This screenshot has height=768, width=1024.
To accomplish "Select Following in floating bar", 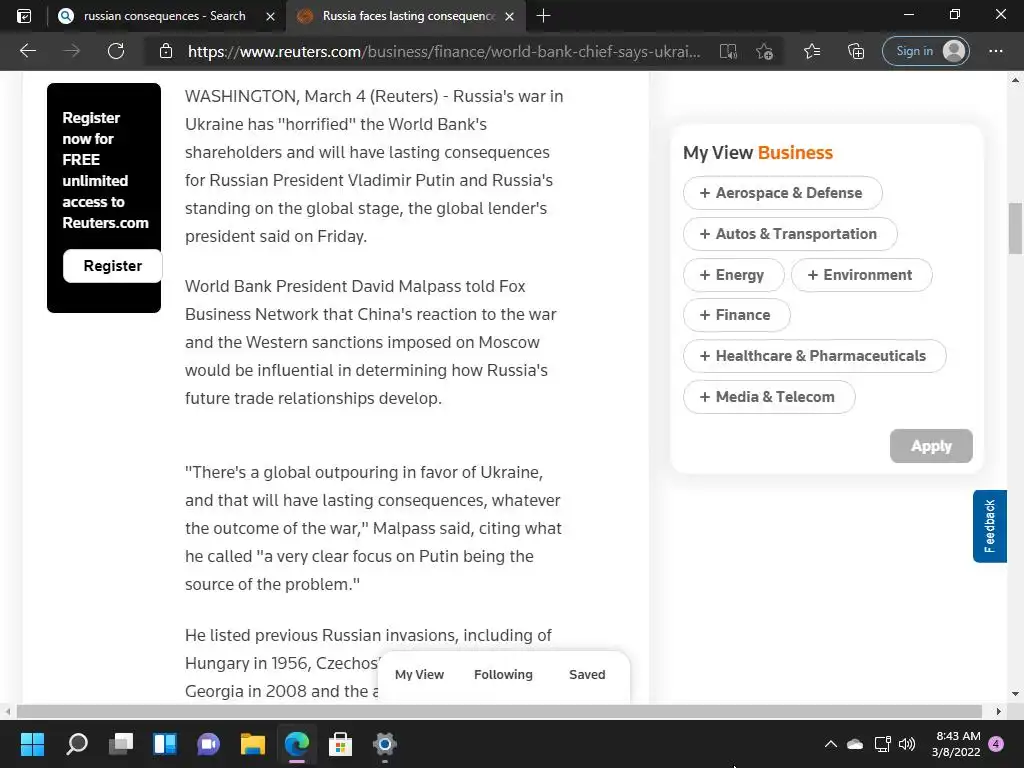I will coord(503,675).
